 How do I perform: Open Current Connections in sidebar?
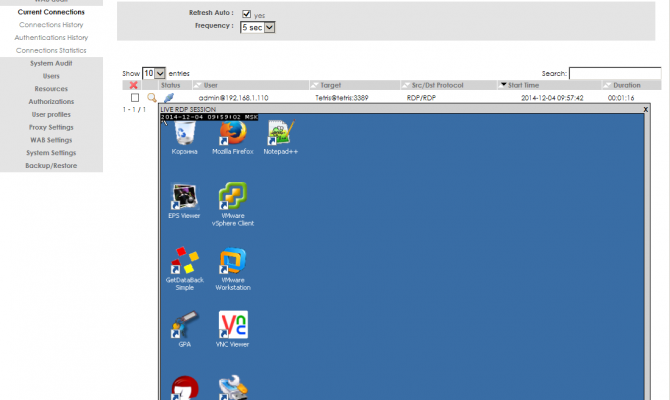(51, 12)
